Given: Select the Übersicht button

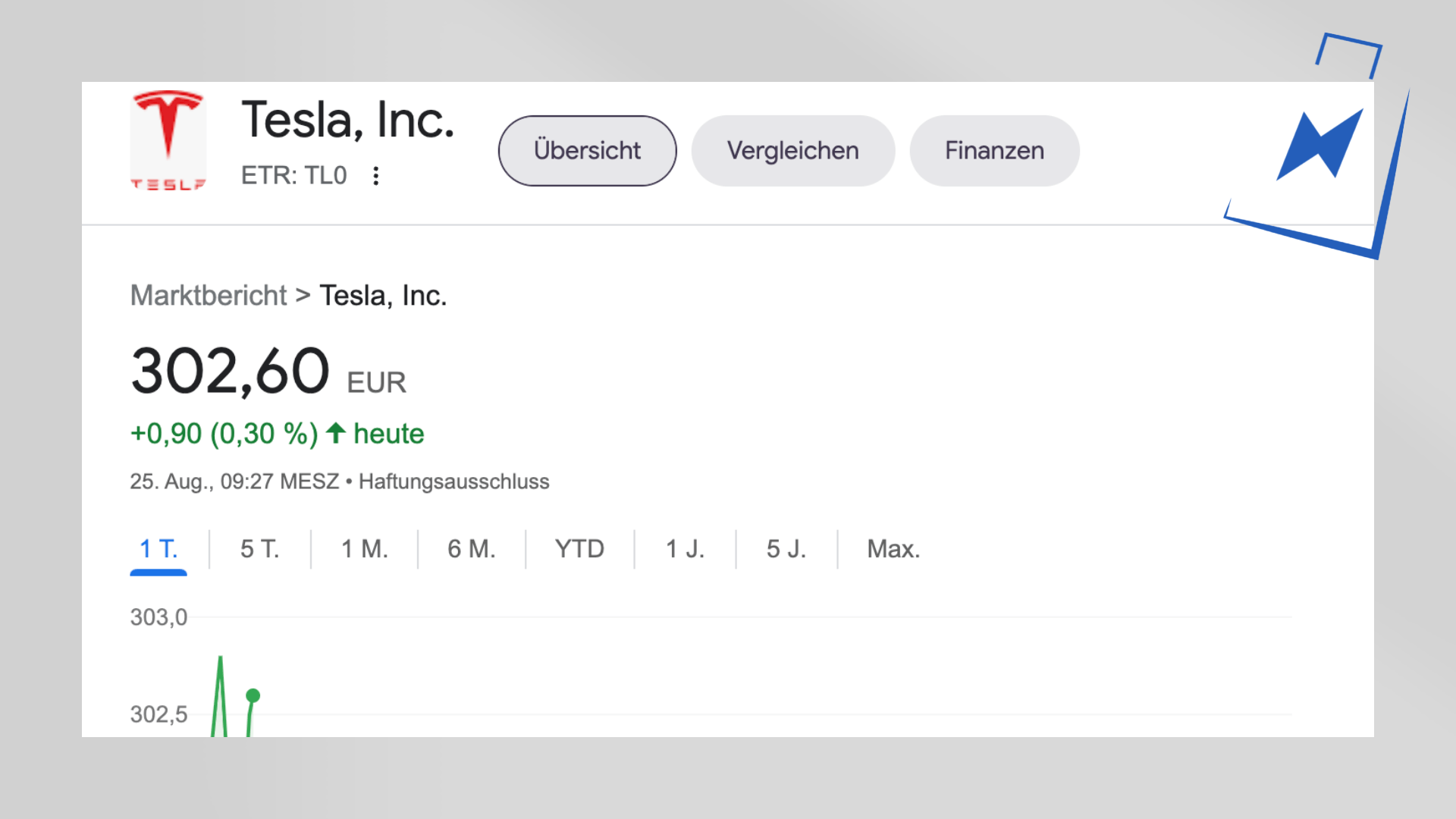Looking at the screenshot, I should coord(587,150).
